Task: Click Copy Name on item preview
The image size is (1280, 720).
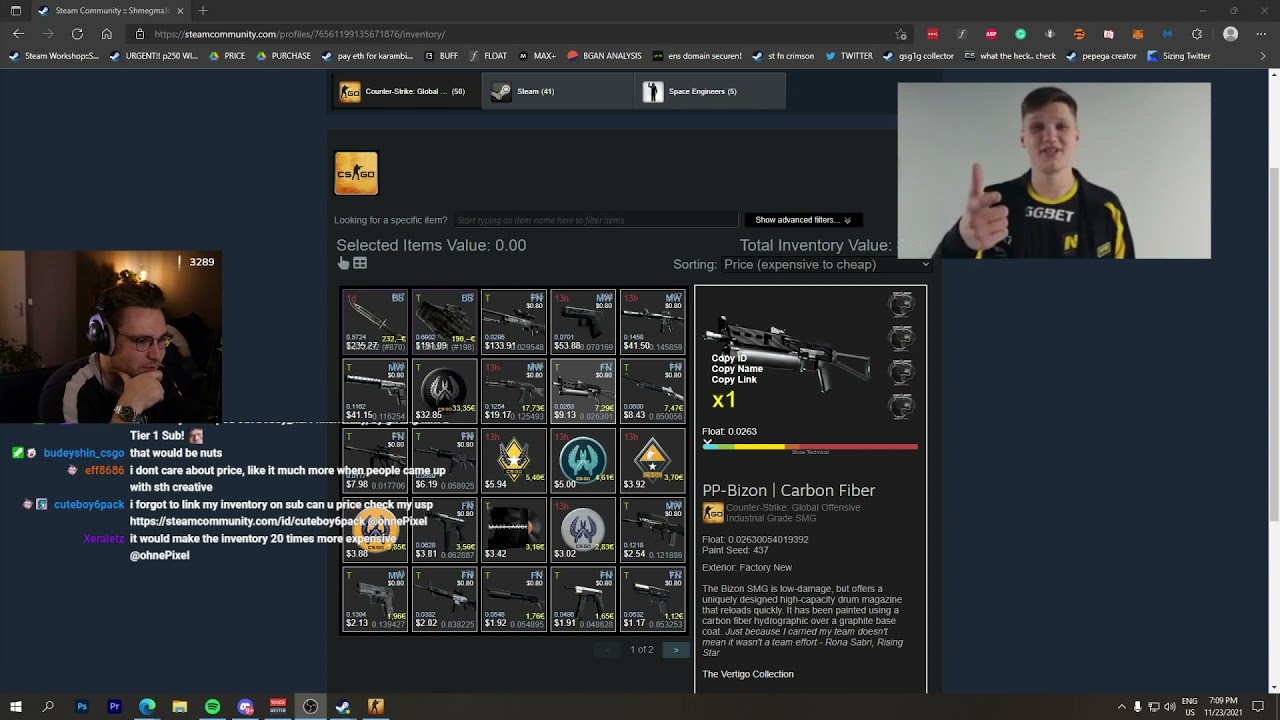Action: pos(737,369)
